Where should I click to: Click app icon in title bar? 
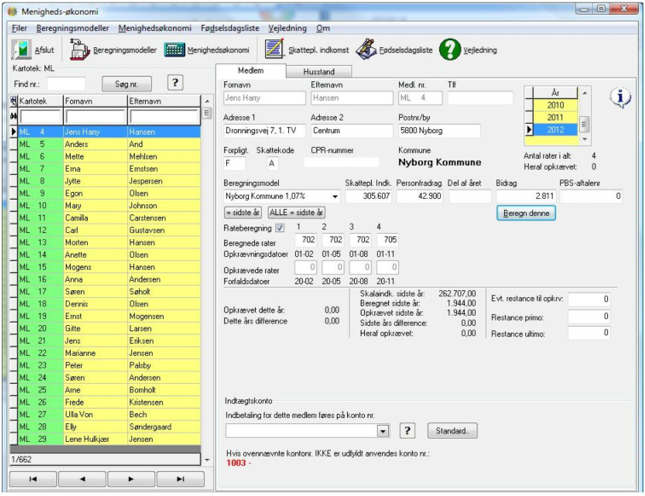12,12
